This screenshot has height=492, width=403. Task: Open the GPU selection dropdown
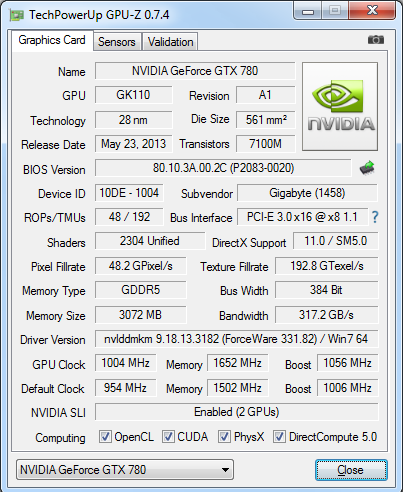[125, 470]
